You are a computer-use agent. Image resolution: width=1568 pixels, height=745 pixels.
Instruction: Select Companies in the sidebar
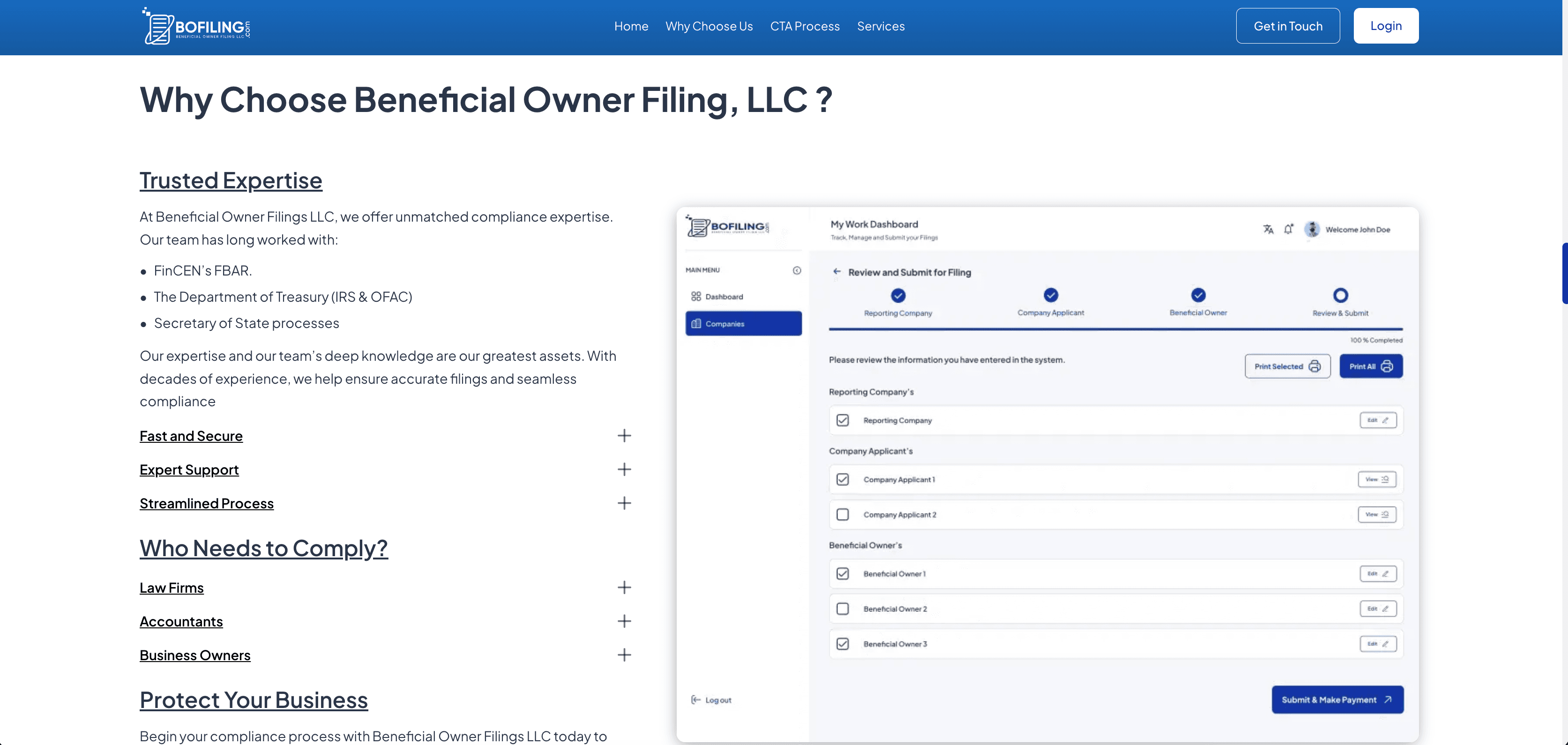(743, 323)
